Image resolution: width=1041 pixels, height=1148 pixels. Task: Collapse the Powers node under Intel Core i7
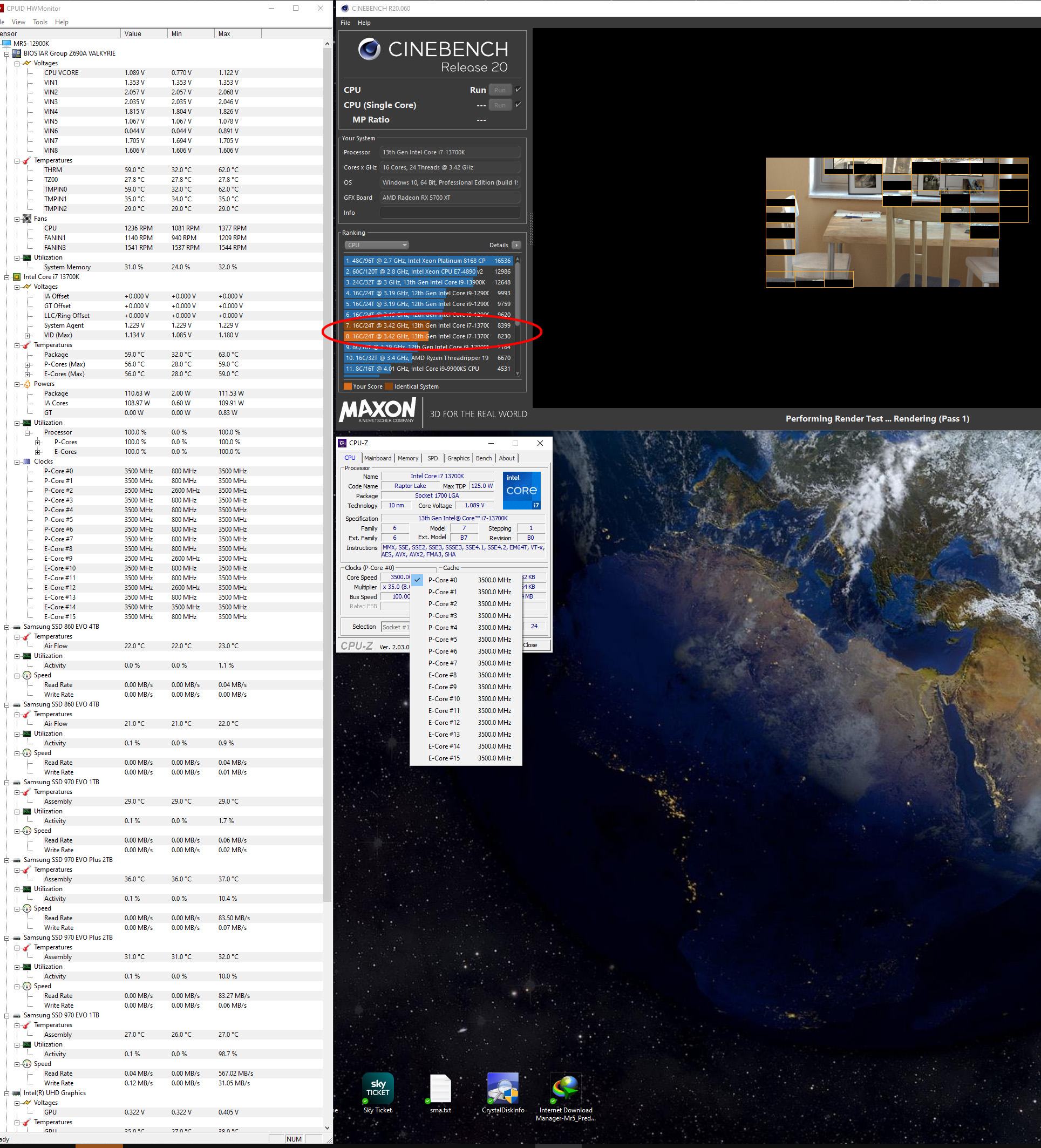pos(17,384)
